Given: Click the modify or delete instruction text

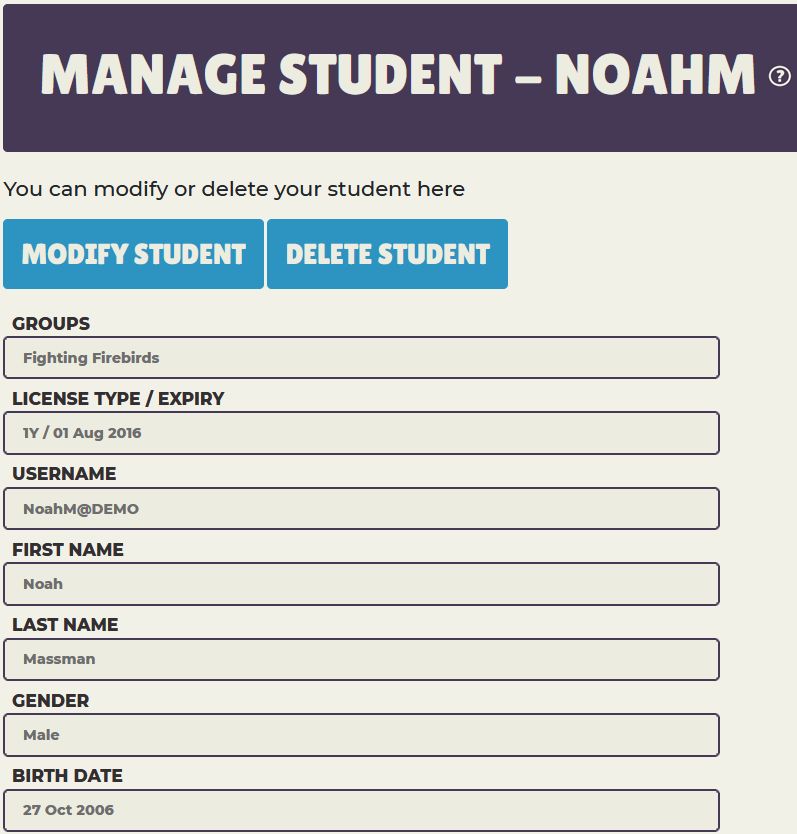Looking at the screenshot, I should (235, 188).
